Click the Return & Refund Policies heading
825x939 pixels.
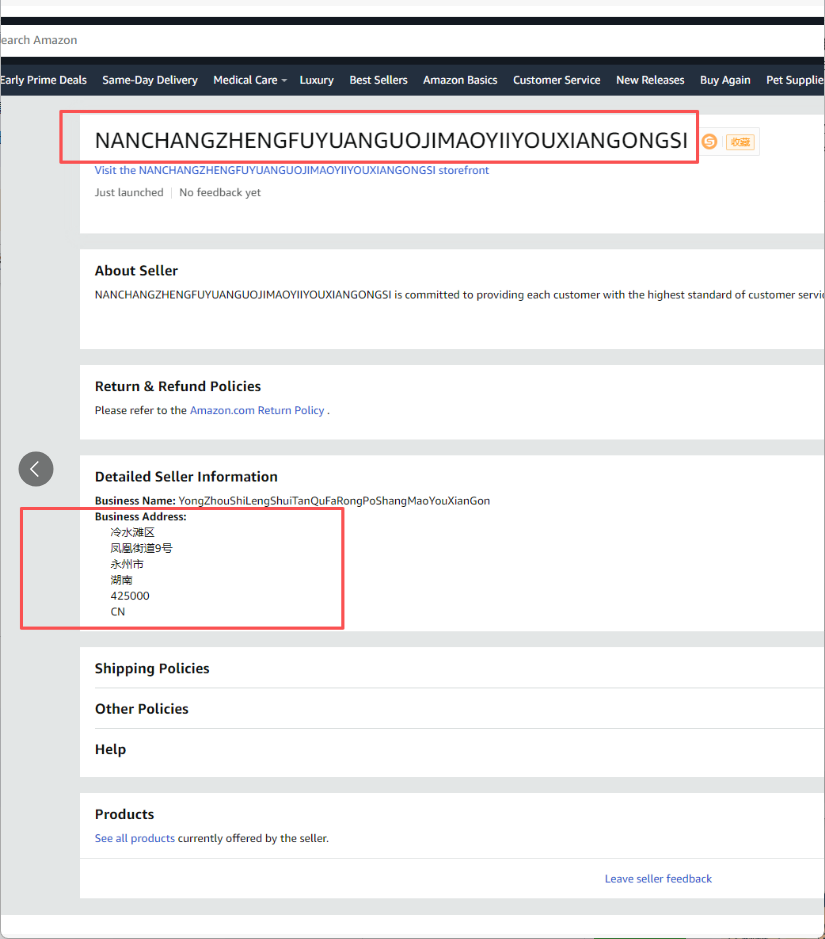[178, 386]
